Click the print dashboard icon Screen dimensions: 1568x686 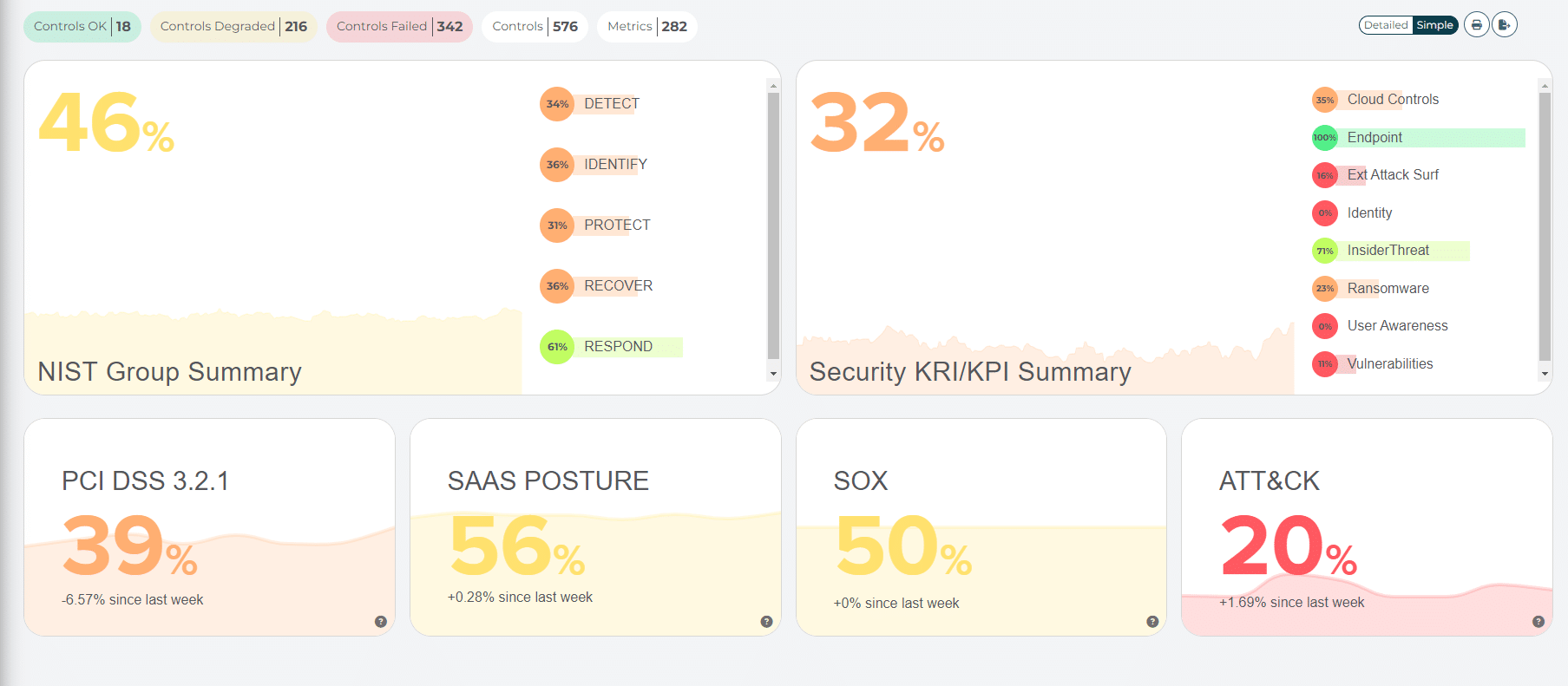[1476, 25]
